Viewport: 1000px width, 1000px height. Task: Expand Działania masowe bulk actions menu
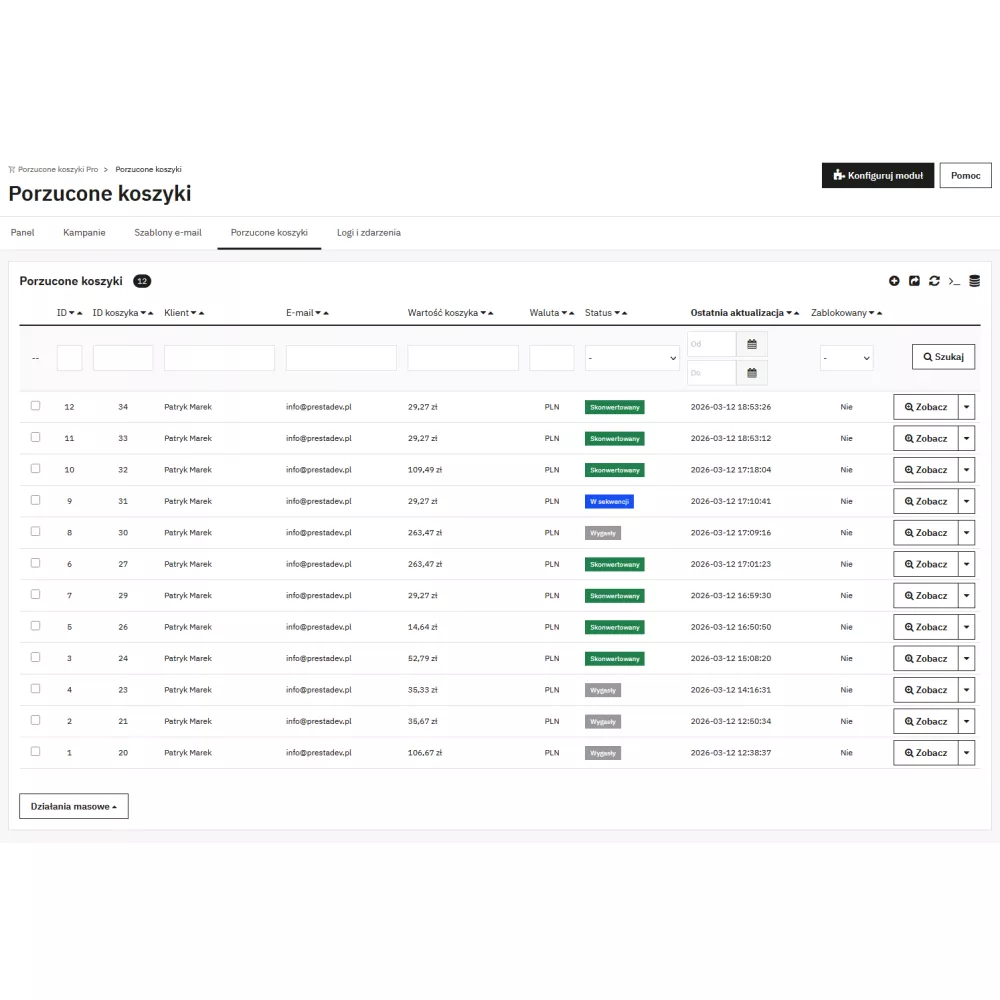tap(74, 806)
